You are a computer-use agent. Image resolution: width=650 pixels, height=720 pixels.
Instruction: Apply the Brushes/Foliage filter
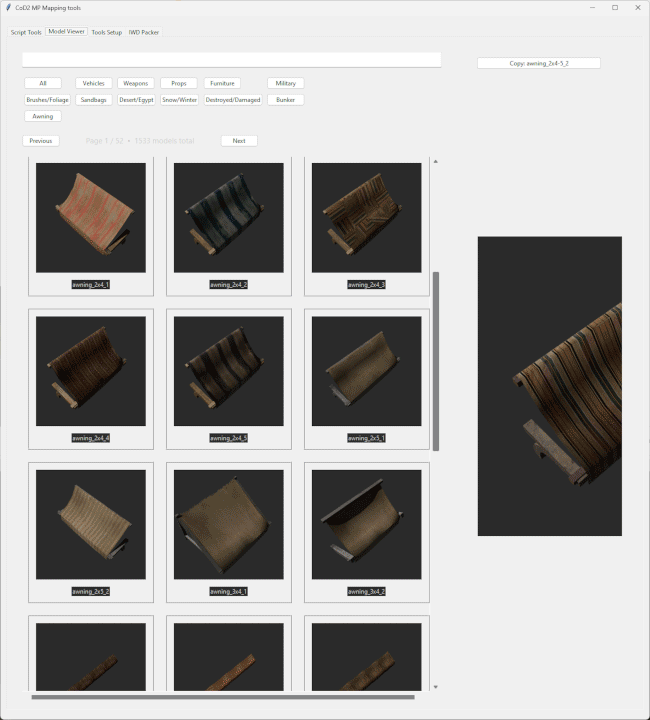coord(47,100)
